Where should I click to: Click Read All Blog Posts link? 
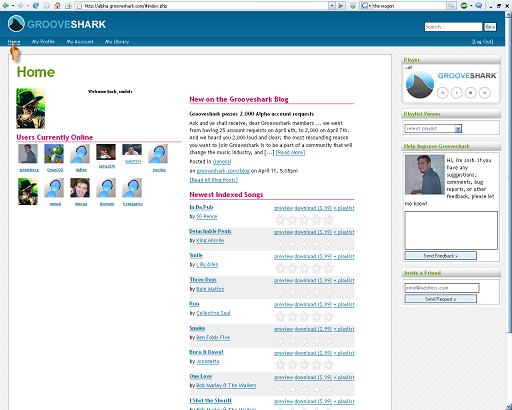[x=214, y=180]
